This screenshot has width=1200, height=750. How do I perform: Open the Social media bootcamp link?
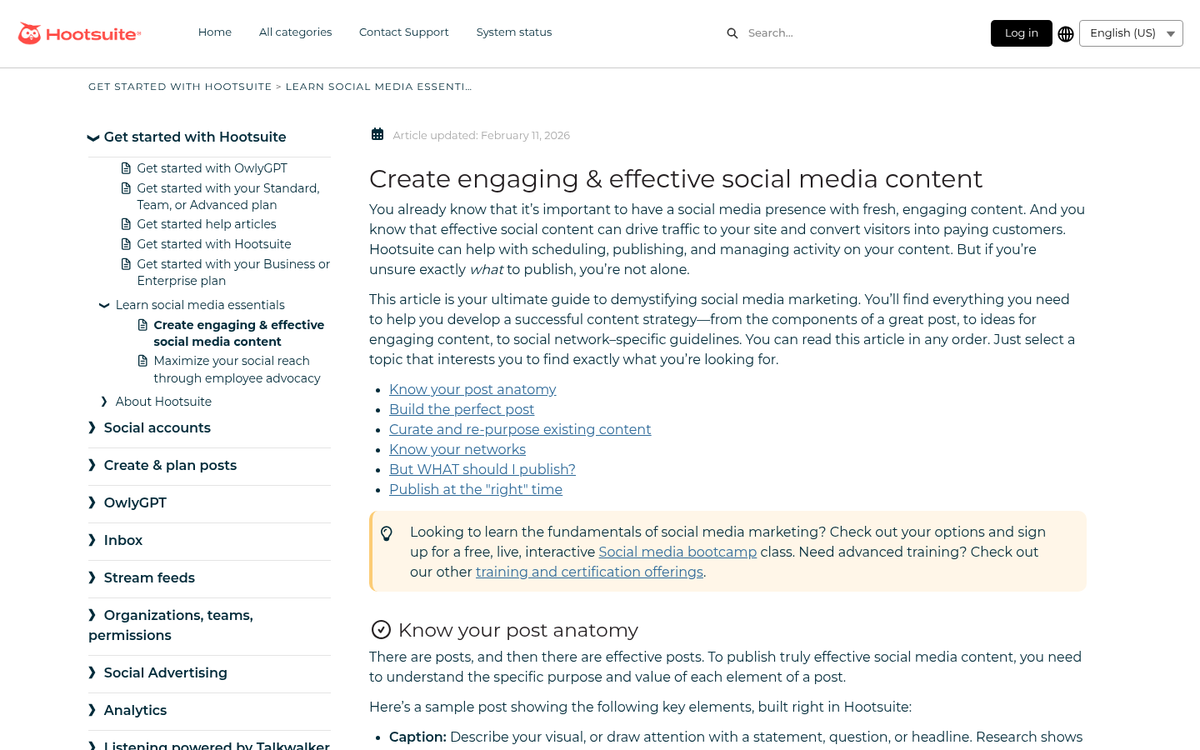point(677,552)
